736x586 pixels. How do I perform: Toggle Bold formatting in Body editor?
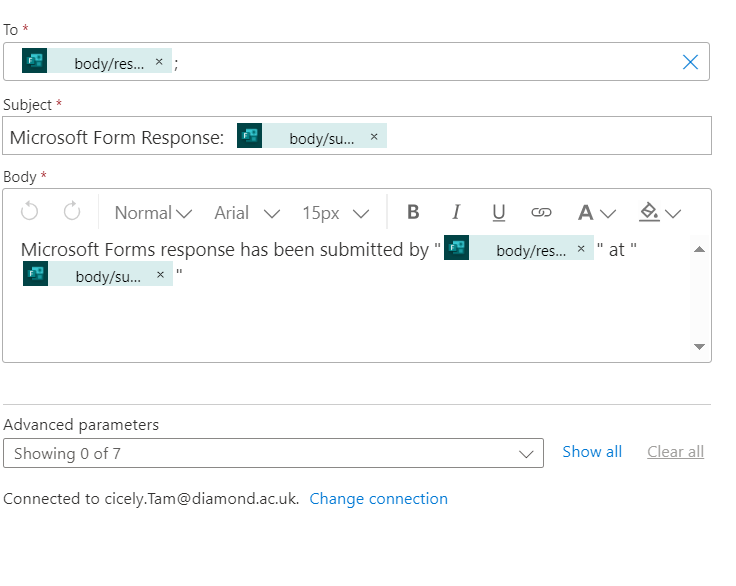click(x=413, y=212)
